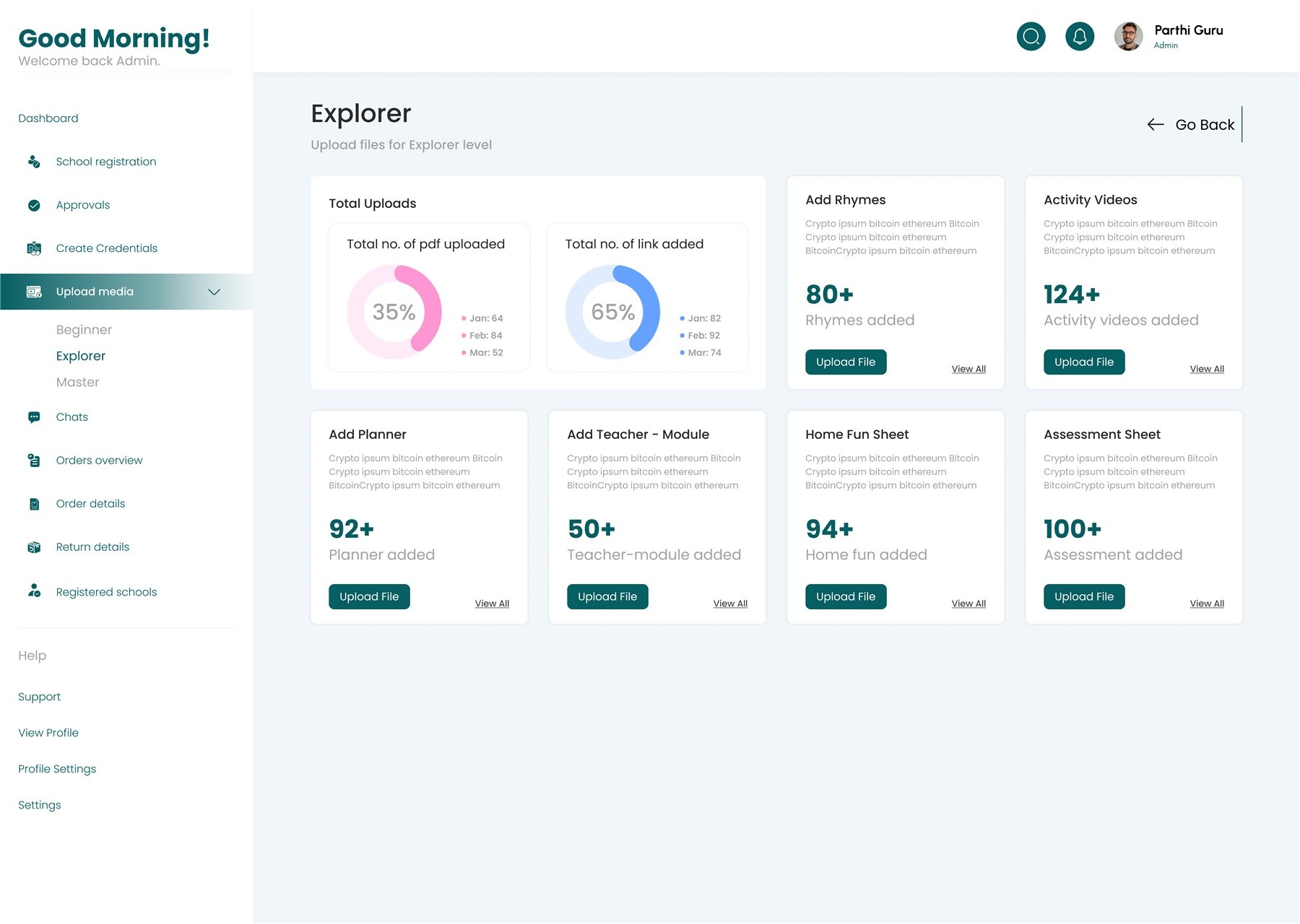Open the search icon in header
Viewport: 1300px width, 924px height.
(1031, 36)
